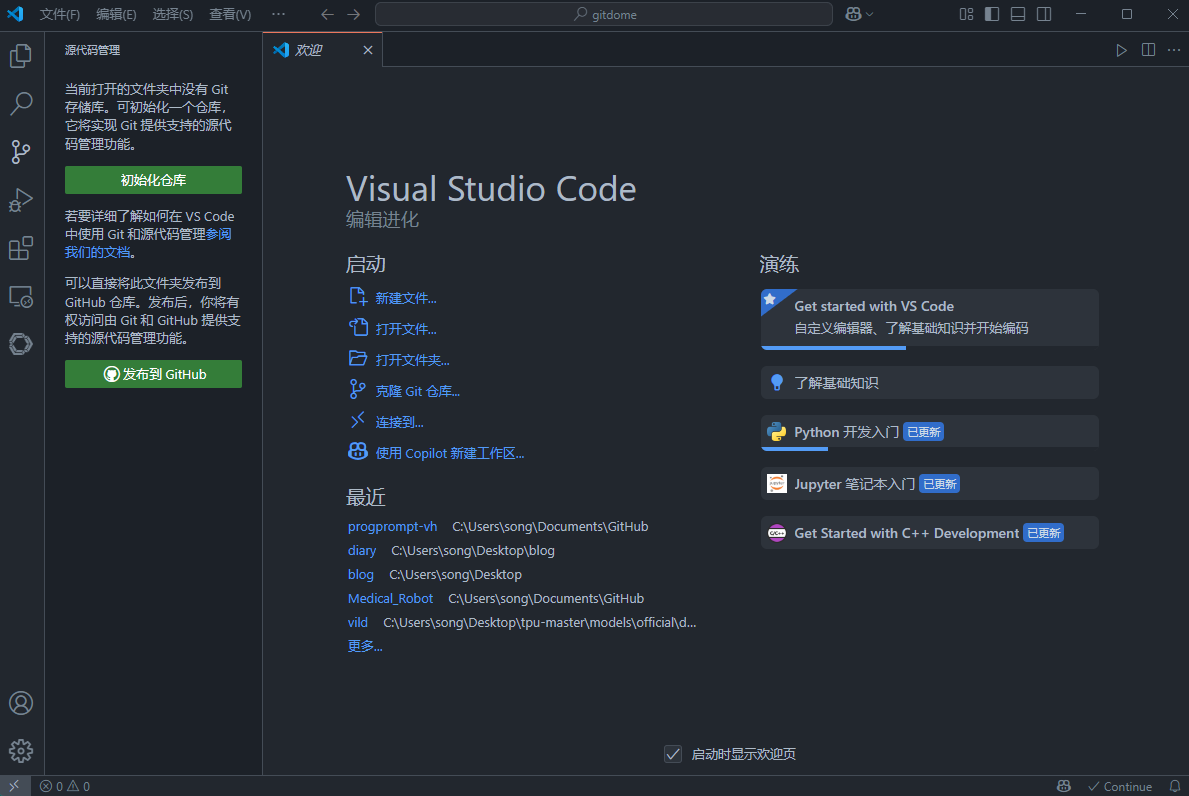Expand the hidden menus with the ellipsis
Viewport: 1189px width, 796px height.
click(x=278, y=14)
